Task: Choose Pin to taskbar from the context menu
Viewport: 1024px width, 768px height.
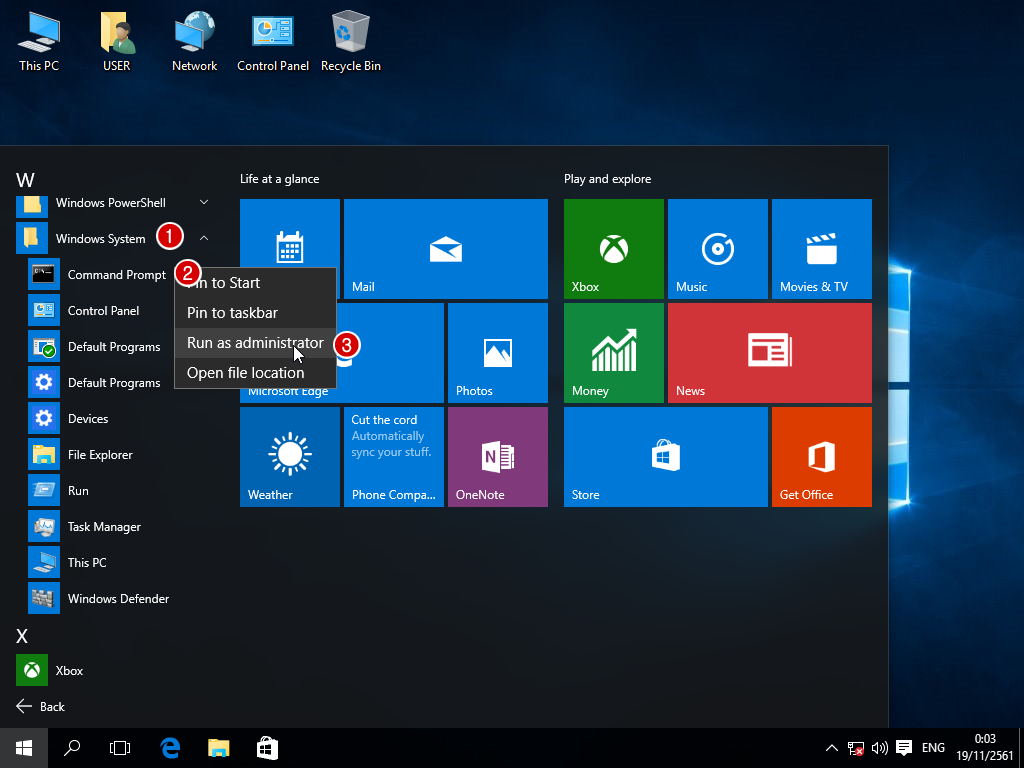Action: click(232, 313)
